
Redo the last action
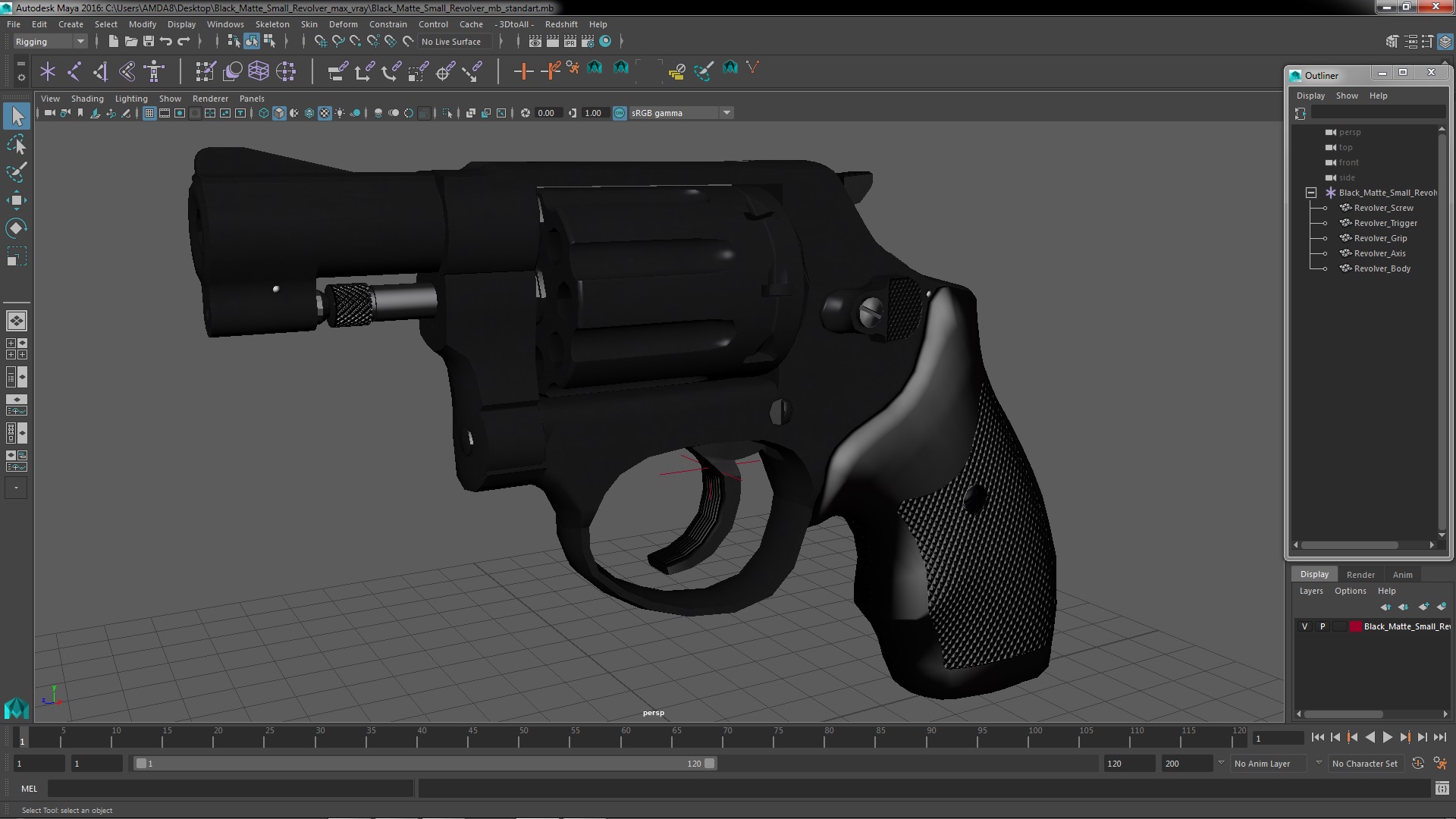pyautogui.click(x=184, y=42)
